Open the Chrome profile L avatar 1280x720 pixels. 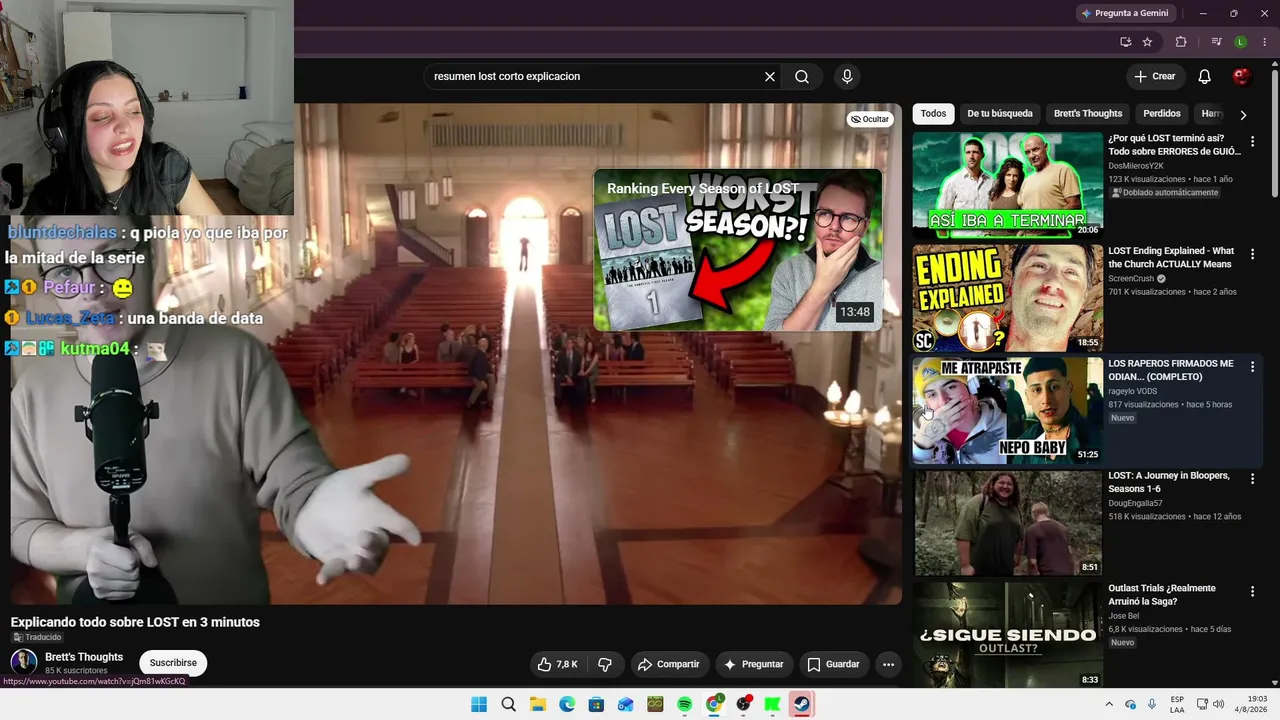1241,42
